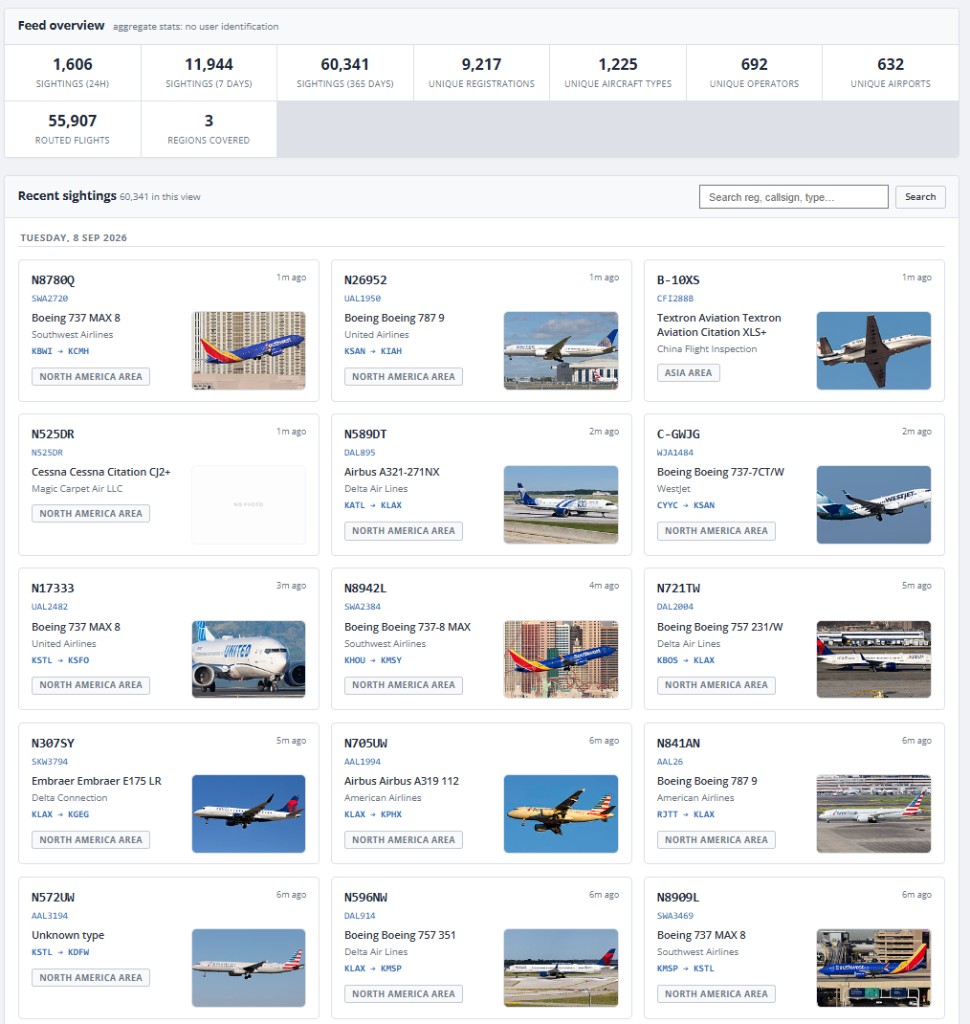Open the N721TW Delta 757 photo
The height and width of the screenshot is (1024, 970).
[873, 660]
